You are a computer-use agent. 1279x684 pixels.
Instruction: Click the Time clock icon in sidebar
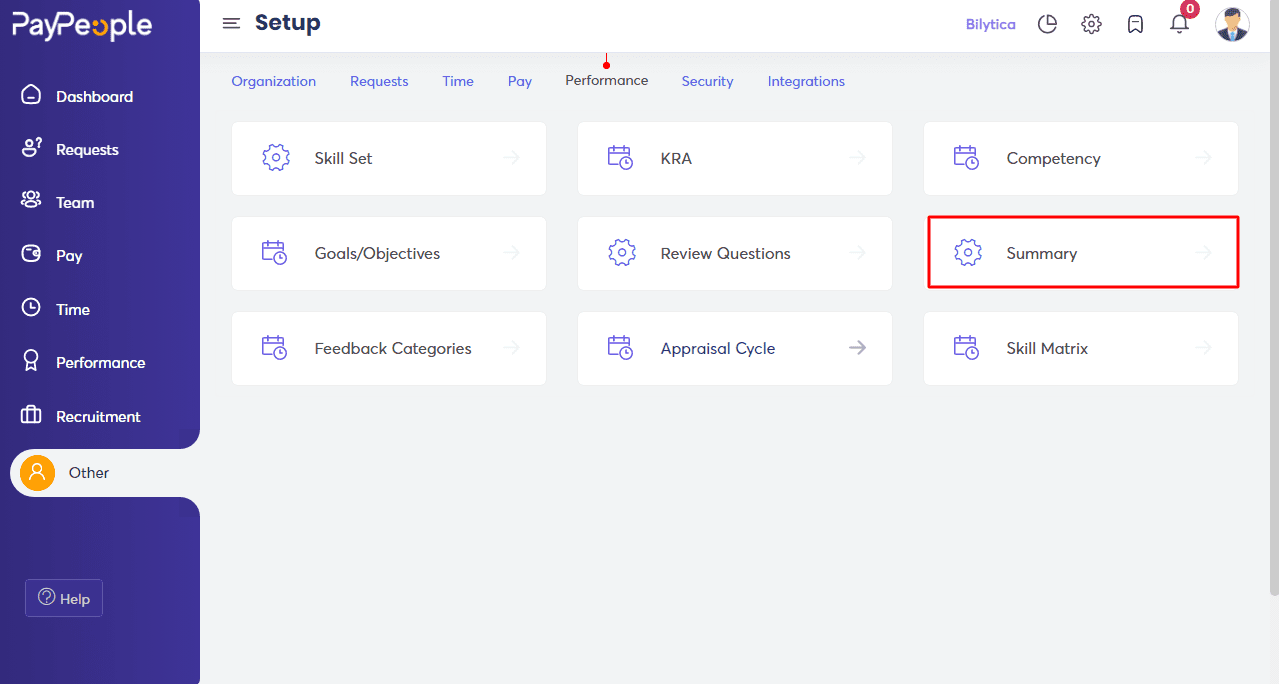[31, 308]
